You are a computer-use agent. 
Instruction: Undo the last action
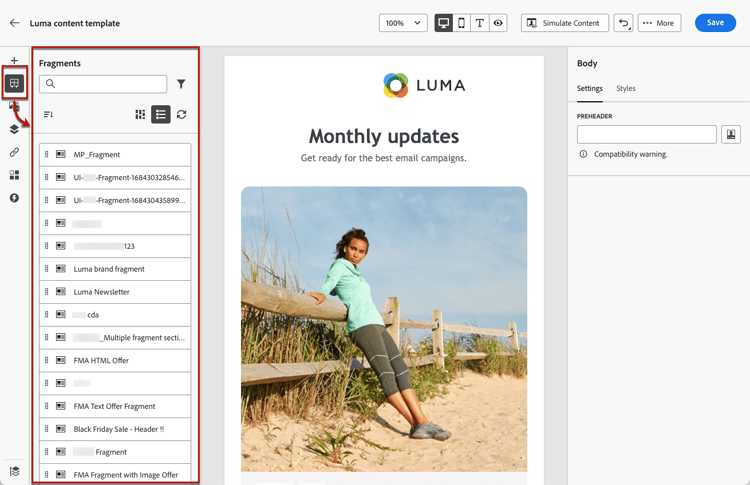(623, 23)
